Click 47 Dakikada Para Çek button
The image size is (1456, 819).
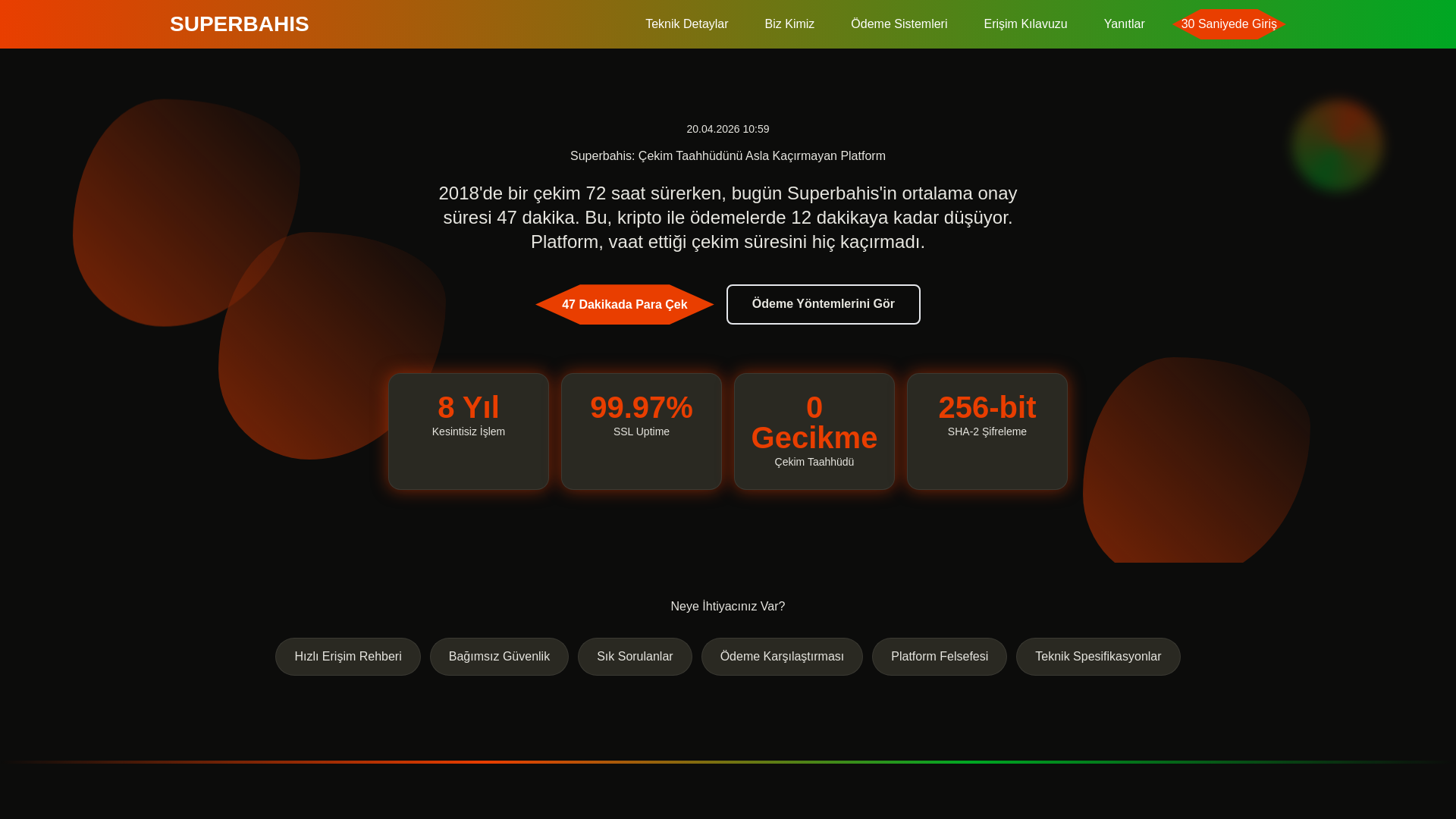point(625,304)
